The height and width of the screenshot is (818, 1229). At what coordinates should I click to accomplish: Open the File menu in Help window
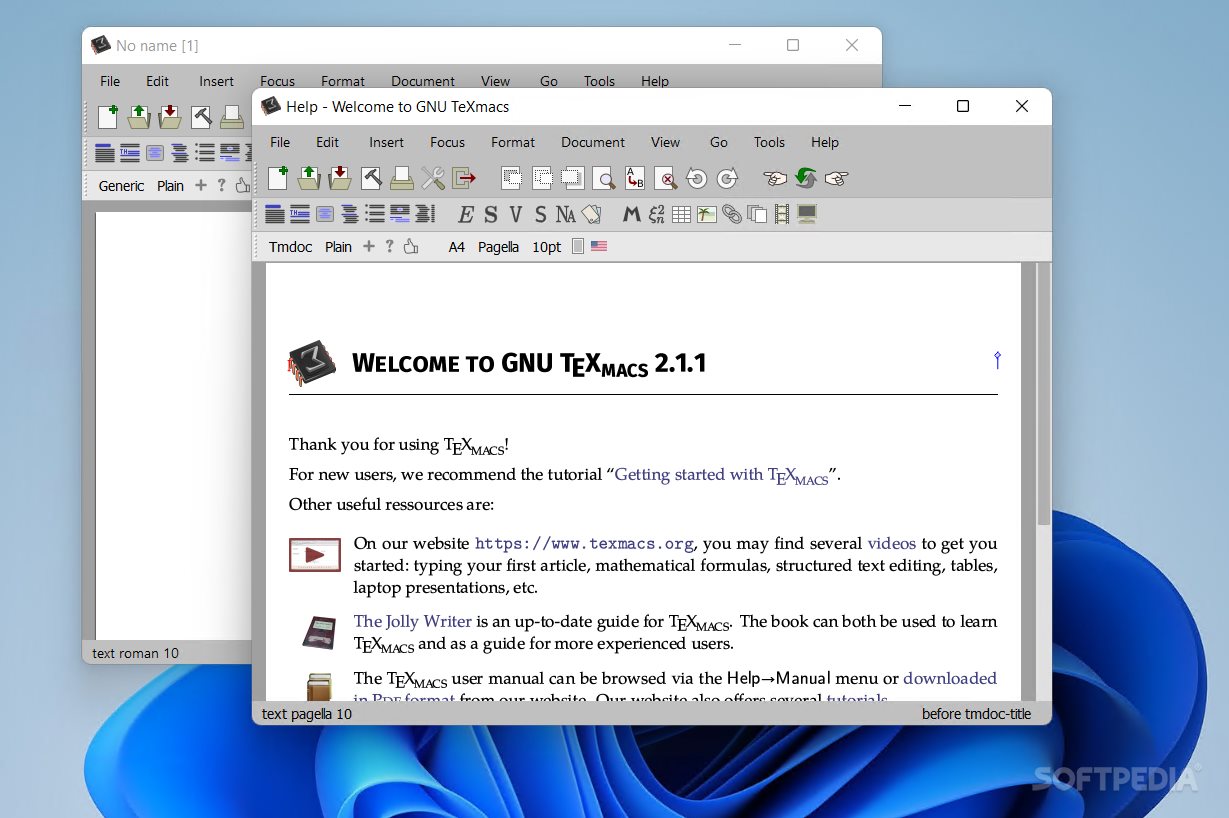[280, 142]
